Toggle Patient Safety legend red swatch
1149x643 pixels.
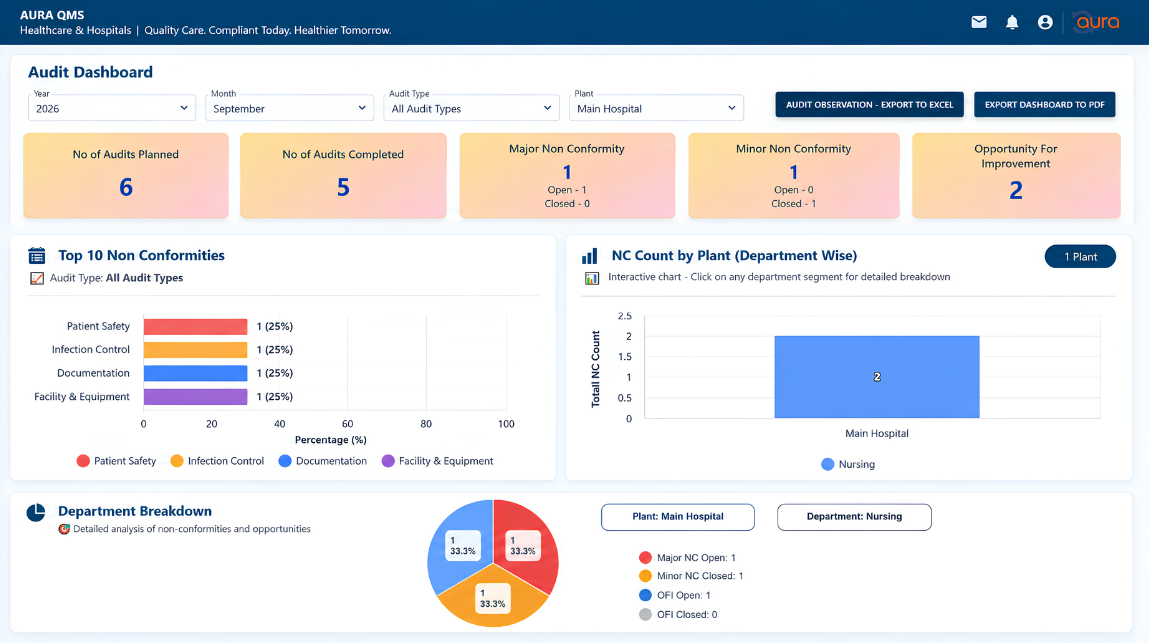coord(83,461)
